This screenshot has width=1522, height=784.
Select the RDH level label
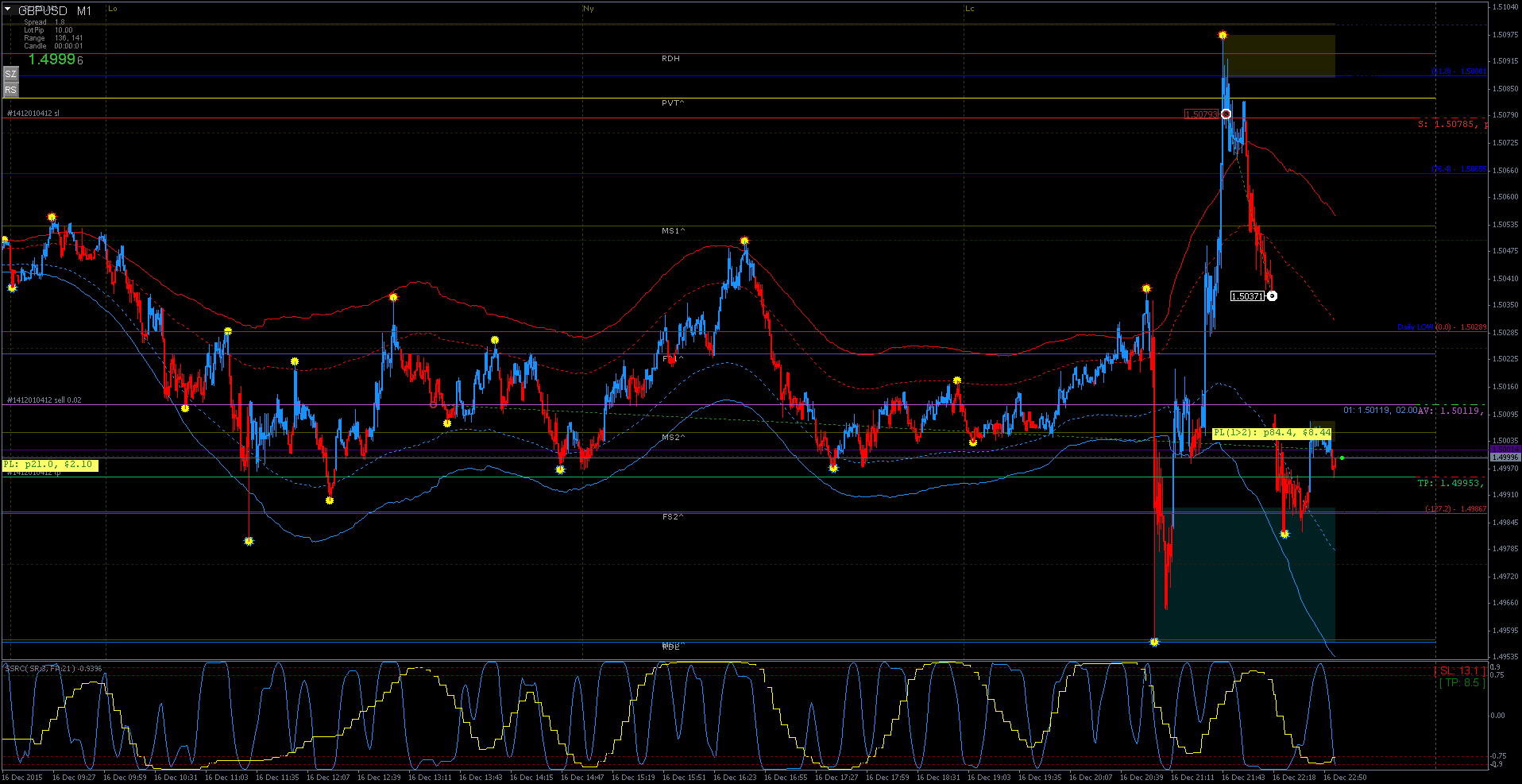click(670, 59)
